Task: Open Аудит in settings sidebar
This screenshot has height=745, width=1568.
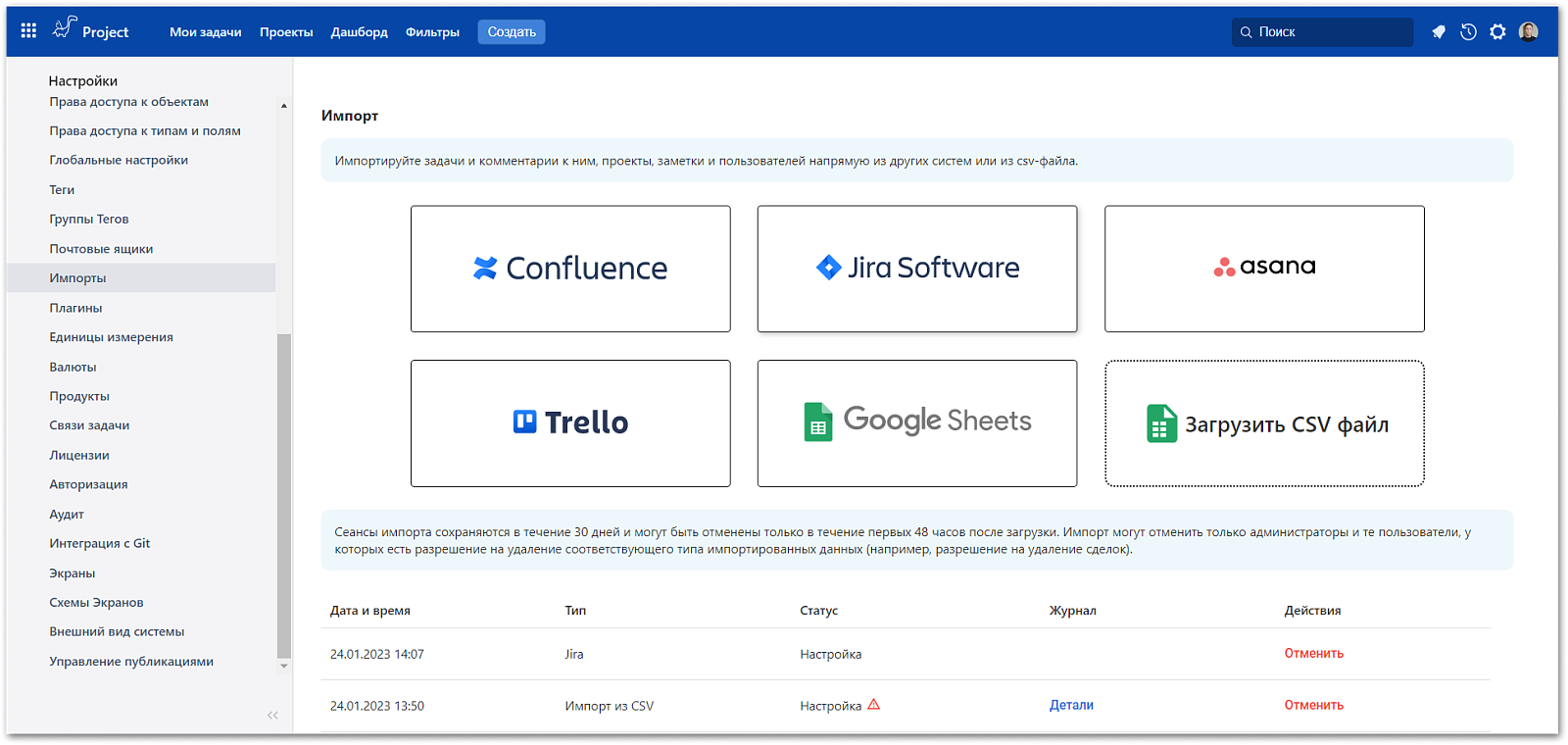Action: 67,514
